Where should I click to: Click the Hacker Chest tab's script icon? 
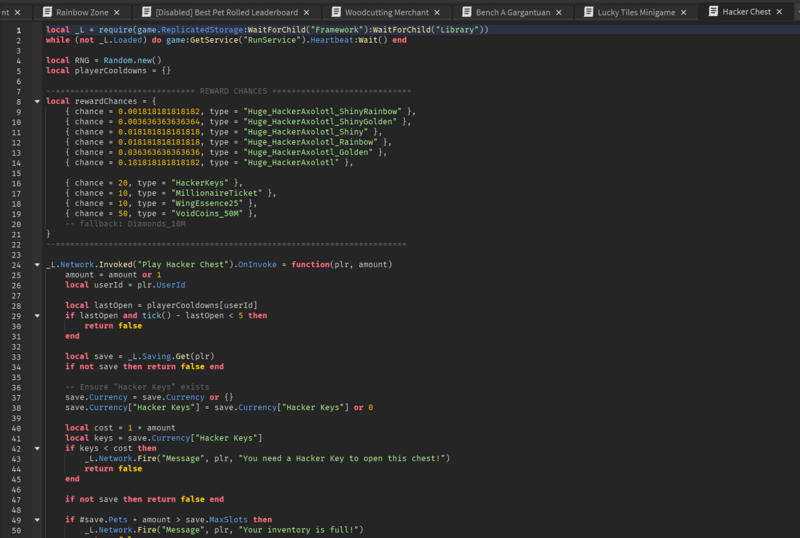(x=714, y=12)
